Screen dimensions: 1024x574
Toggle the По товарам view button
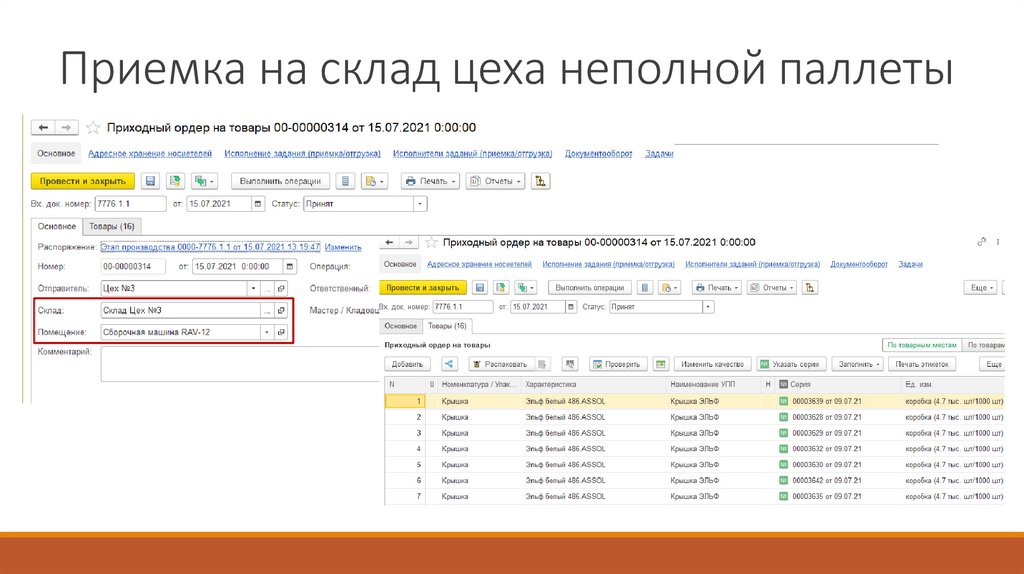pyautogui.click(x=984, y=345)
